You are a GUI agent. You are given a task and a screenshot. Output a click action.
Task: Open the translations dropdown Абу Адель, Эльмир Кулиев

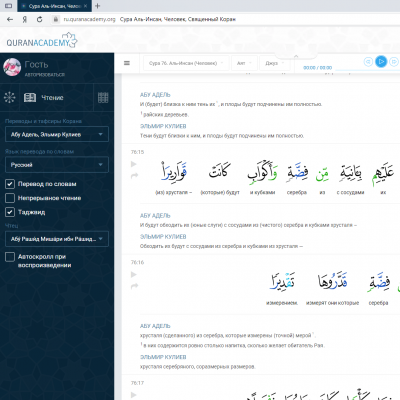(57, 134)
